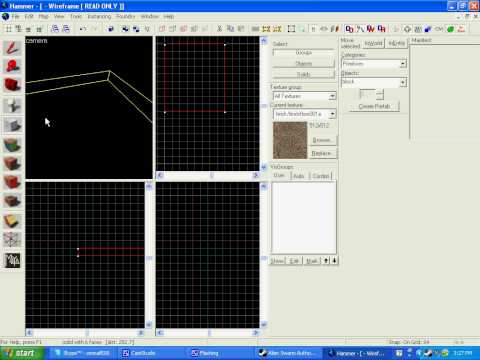Click the Replace texture button
The height and width of the screenshot is (360, 480).
[x=322, y=153]
